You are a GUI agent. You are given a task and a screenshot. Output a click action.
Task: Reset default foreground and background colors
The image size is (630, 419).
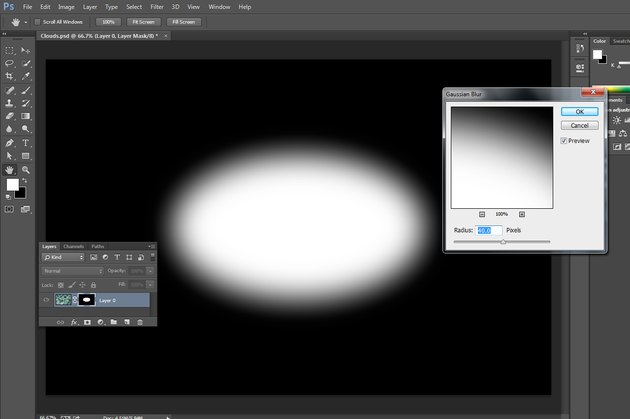pyautogui.click(x=8, y=197)
